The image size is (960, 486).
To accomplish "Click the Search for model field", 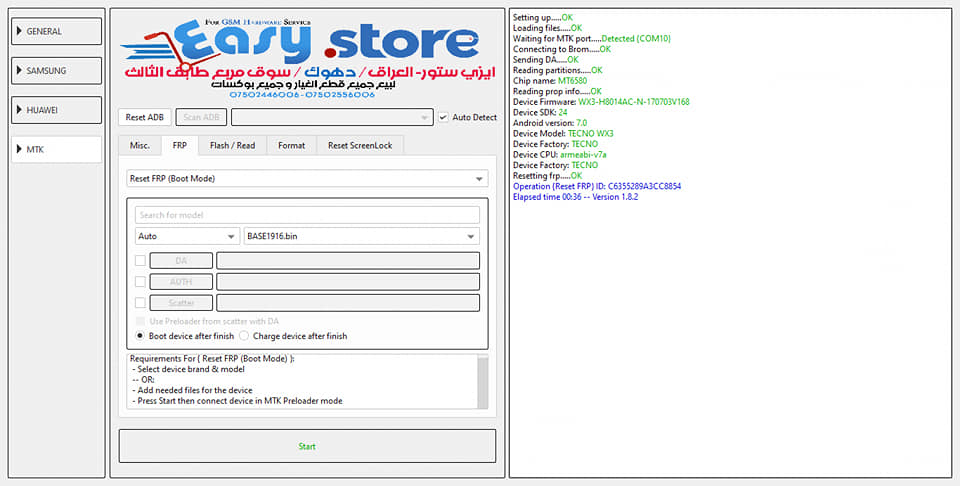I will (307, 215).
